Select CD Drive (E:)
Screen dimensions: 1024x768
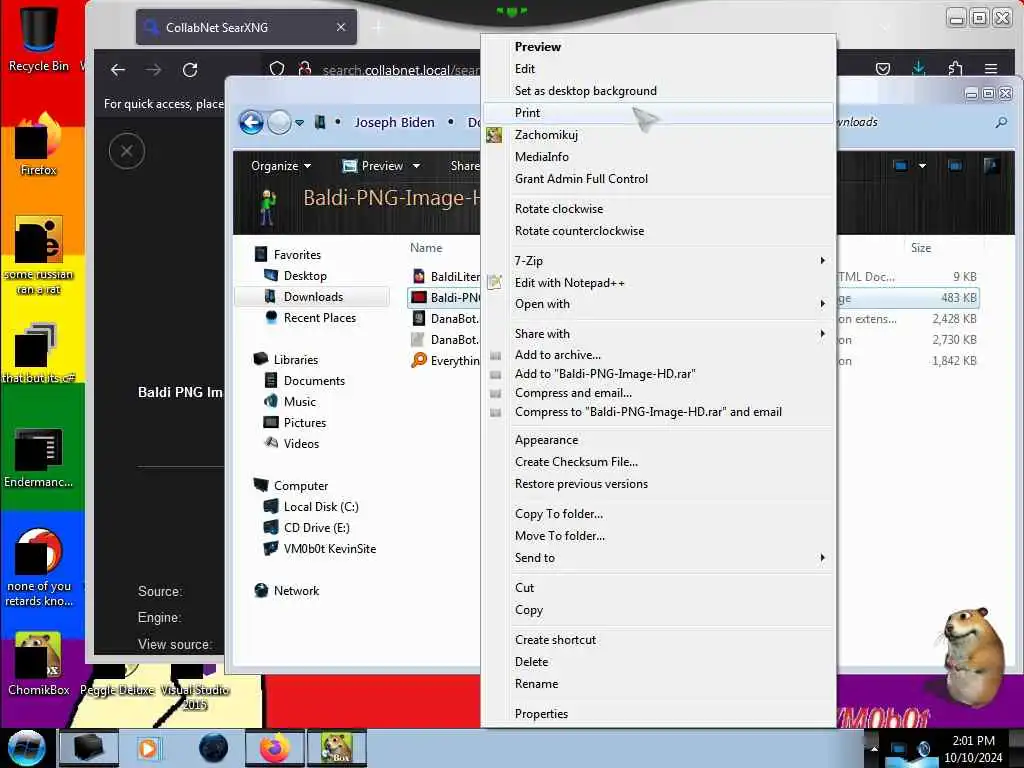click(316, 528)
